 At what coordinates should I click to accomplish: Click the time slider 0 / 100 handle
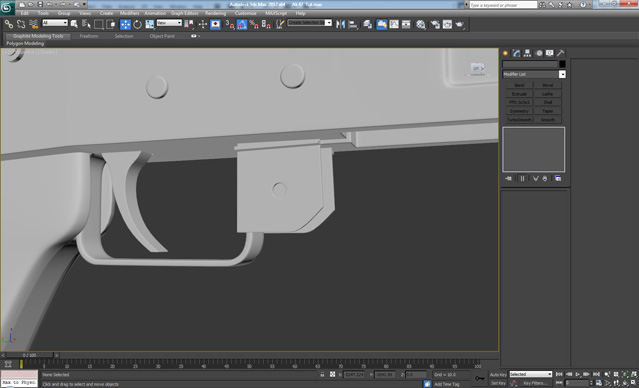pos(29,355)
